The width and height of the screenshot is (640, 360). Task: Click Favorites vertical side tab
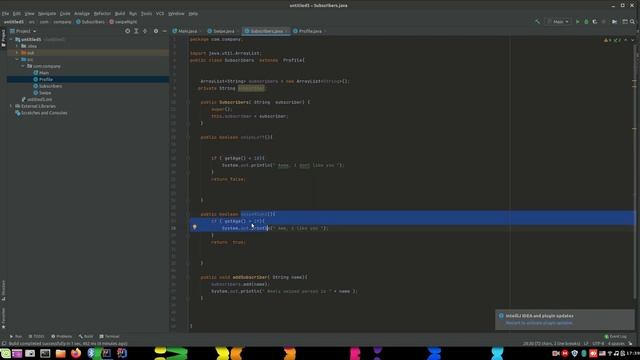coord(3,318)
